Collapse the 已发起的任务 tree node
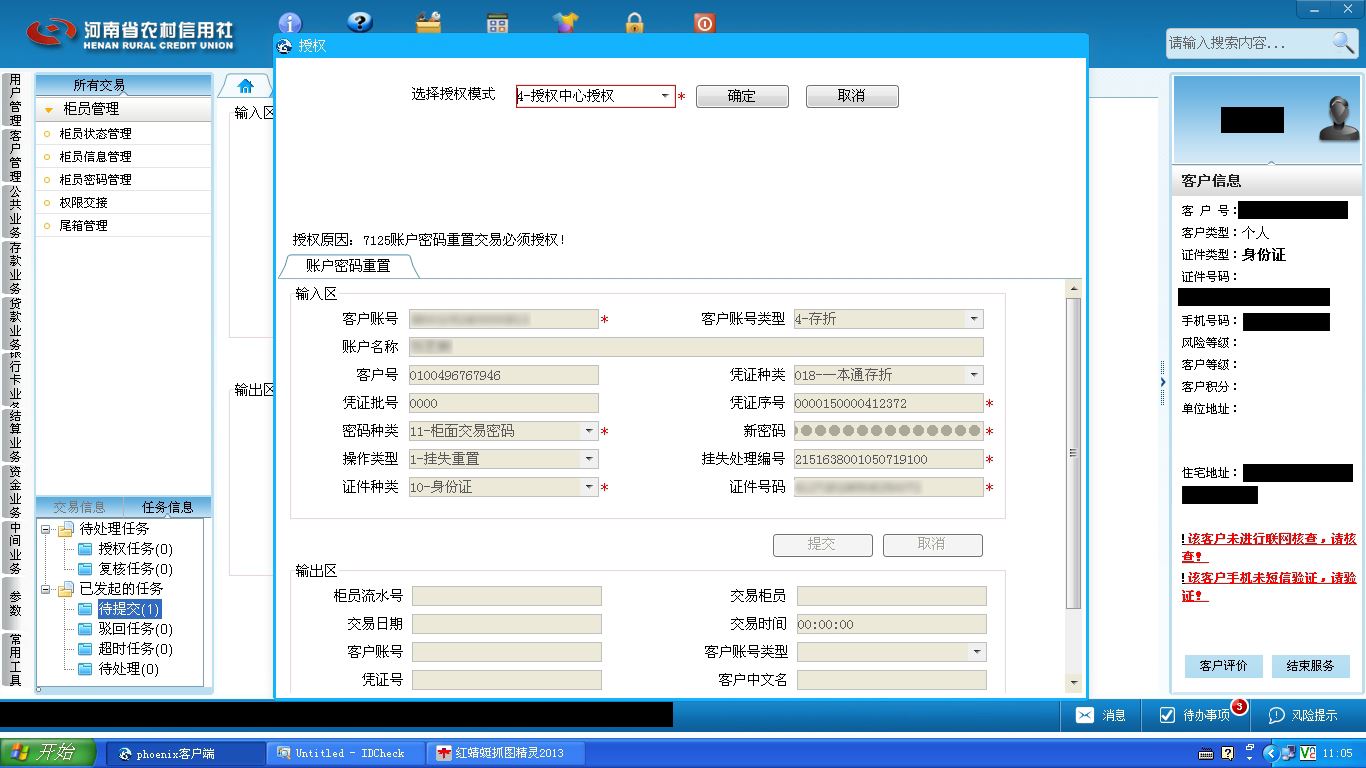Screen dimensions: 1366x768 [x=46, y=589]
